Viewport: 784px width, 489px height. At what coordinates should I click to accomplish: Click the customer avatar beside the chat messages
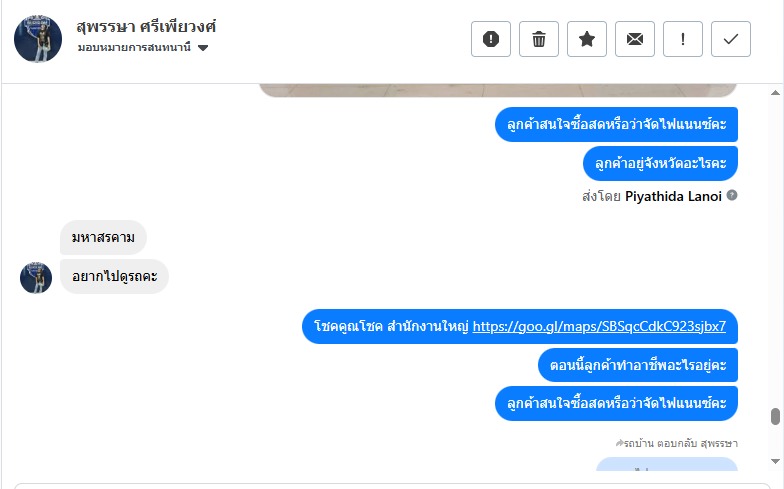[x=36, y=277]
